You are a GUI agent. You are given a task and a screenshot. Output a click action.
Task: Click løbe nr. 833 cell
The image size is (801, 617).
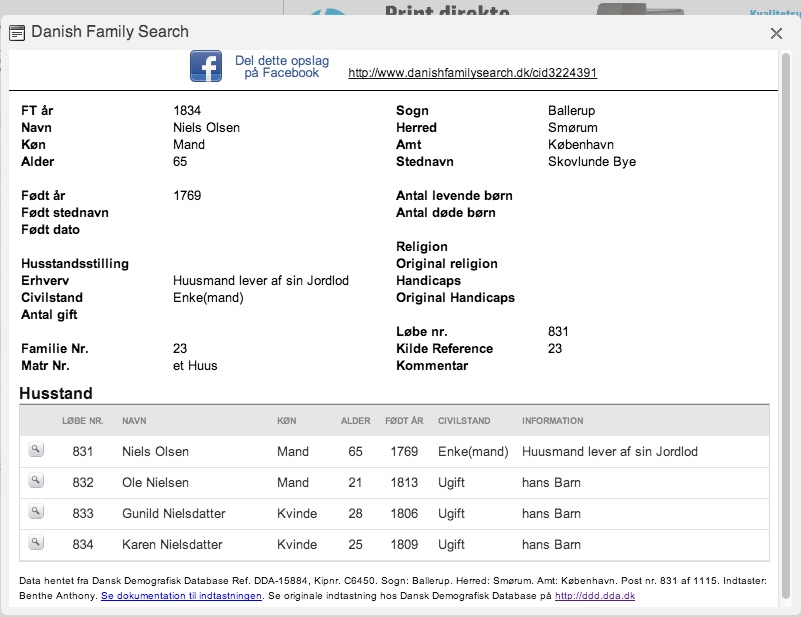[x=83, y=513]
